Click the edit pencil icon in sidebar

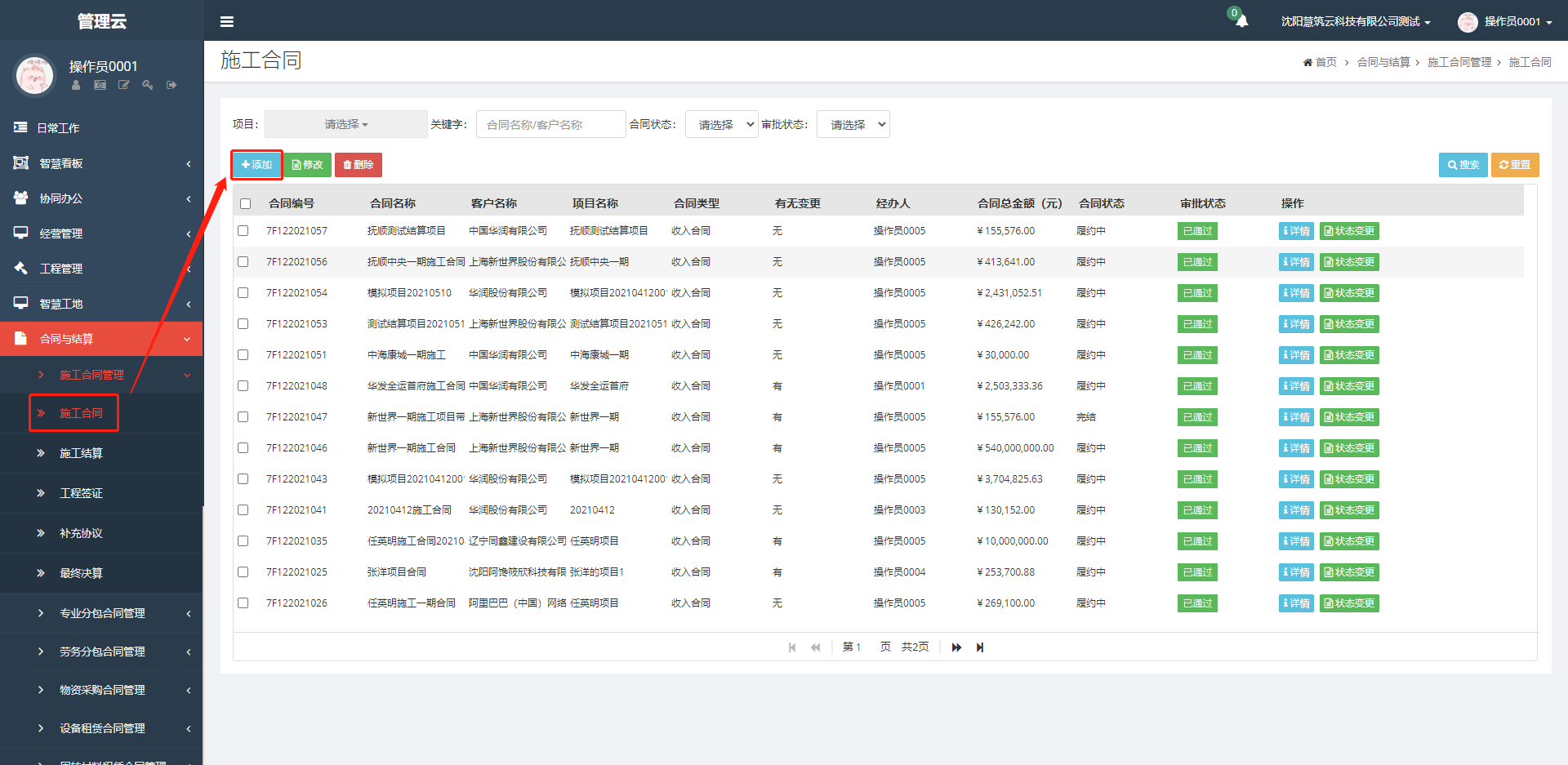pos(123,85)
